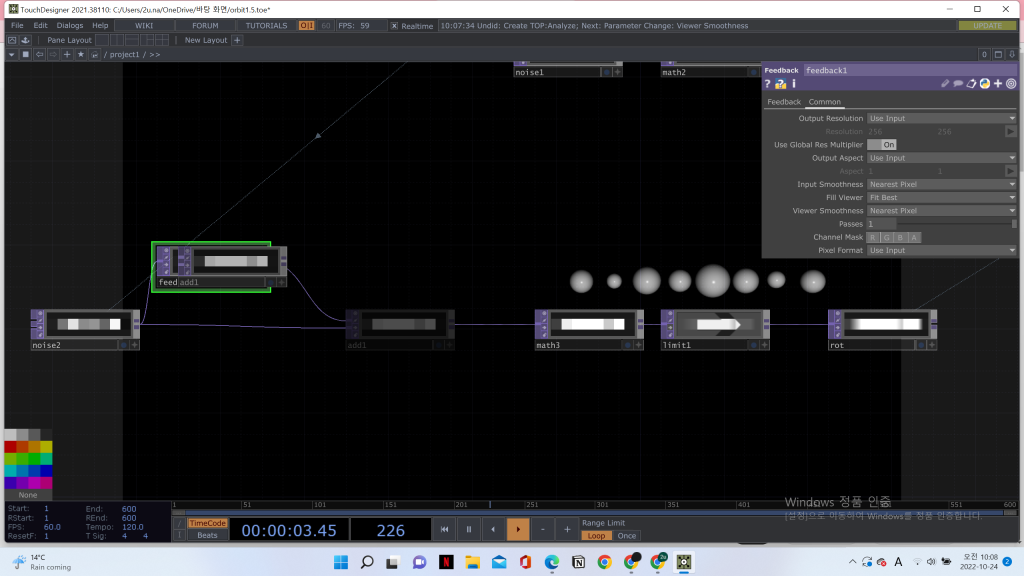Open the network pane triangle dropdown menu

(12, 54)
